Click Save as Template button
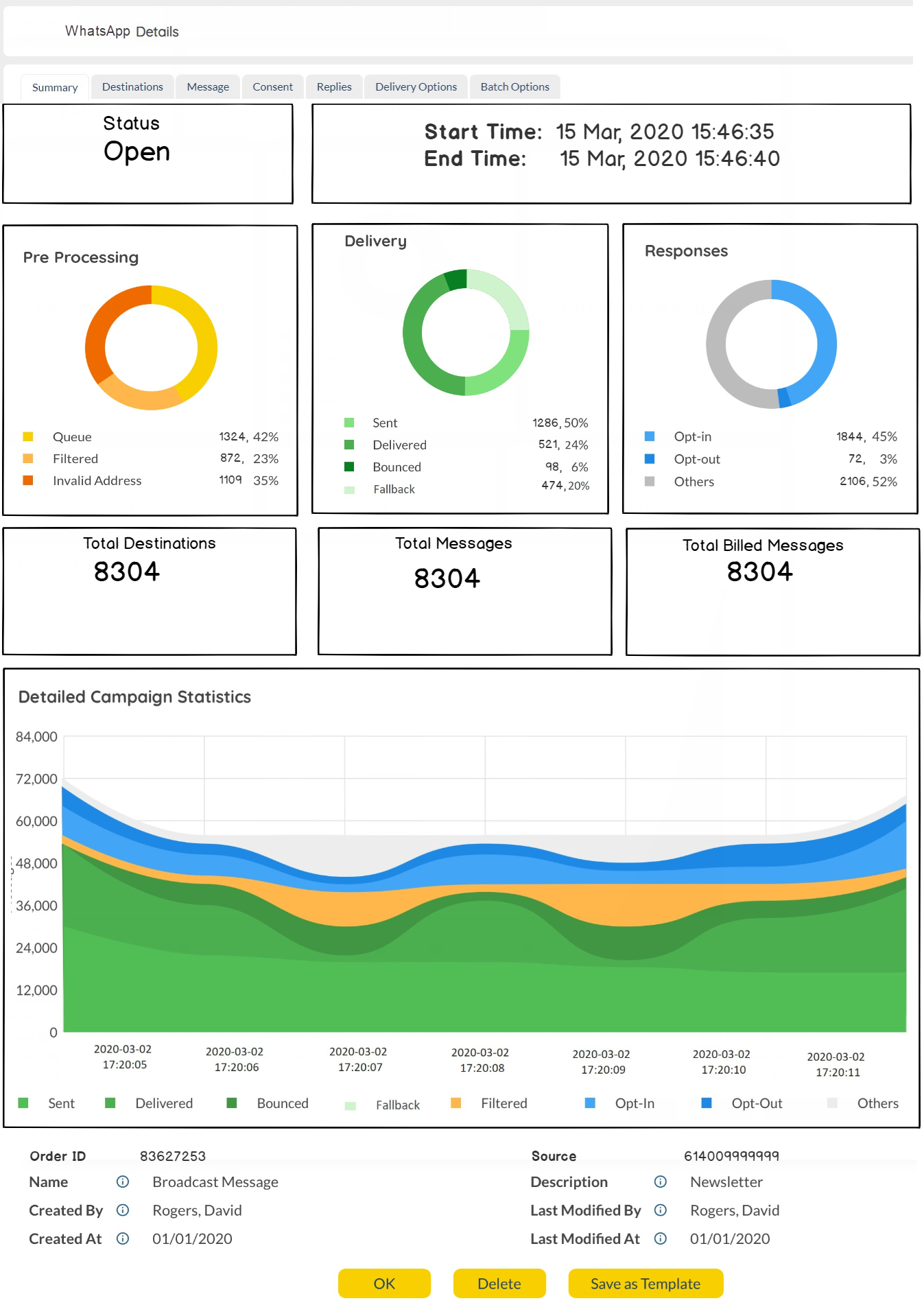The image size is (924, 1316). coord(645,1284)
